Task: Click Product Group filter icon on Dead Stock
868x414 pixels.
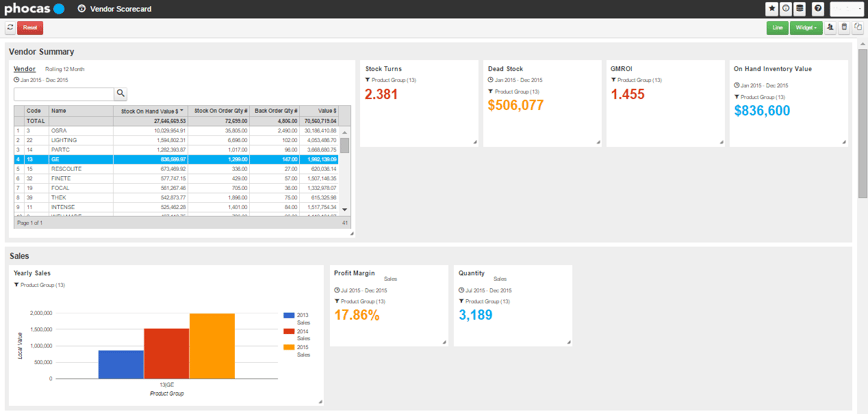Action: tap(490, 91)
